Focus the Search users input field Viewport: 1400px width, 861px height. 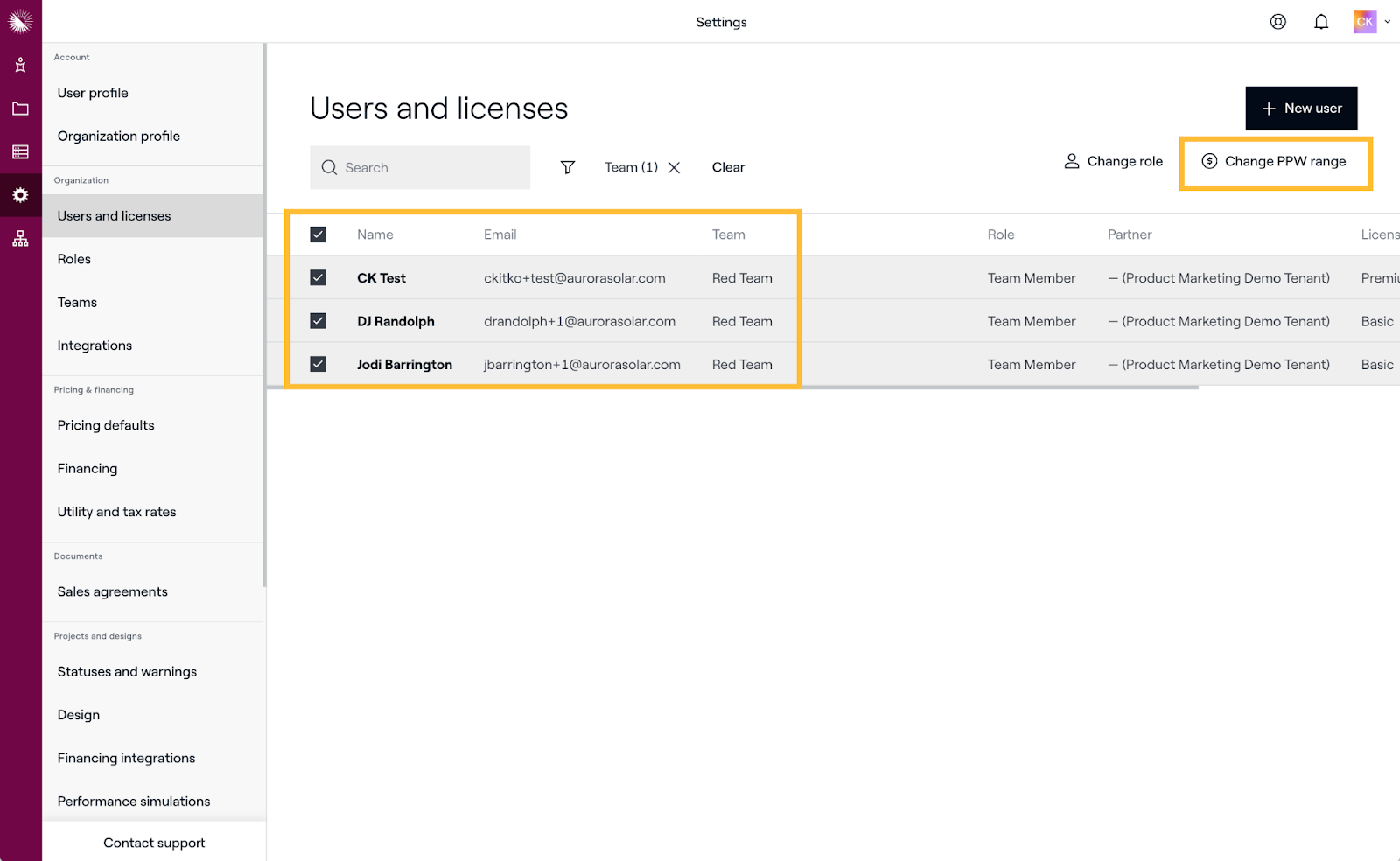(420, 168)
